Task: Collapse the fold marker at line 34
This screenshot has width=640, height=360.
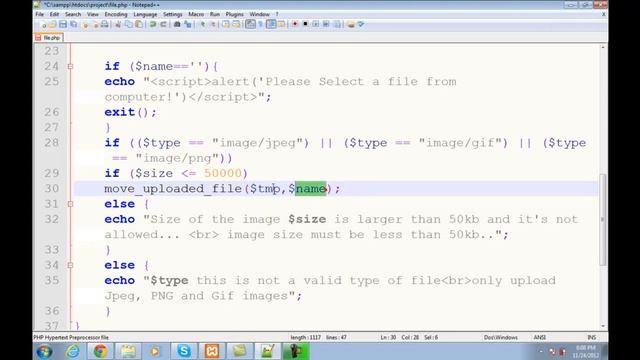Action: (x=70, y=265)
